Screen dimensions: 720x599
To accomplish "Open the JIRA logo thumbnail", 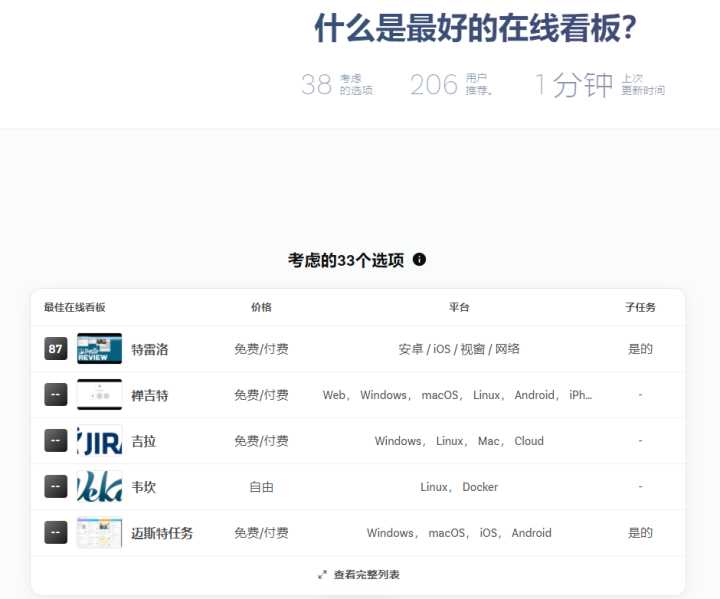I will [x=100, y=441].
